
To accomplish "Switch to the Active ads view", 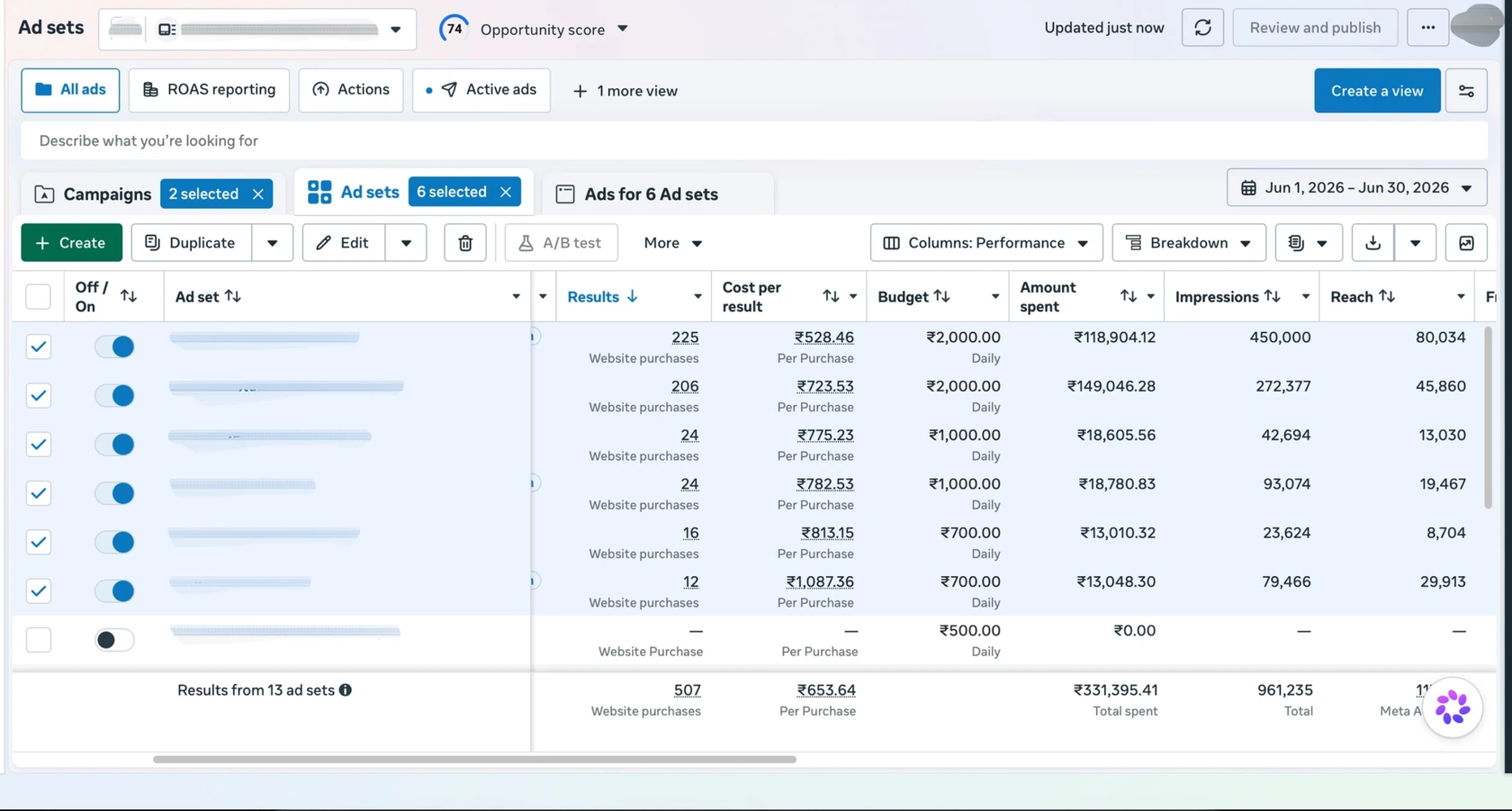I will pos(481,90).
